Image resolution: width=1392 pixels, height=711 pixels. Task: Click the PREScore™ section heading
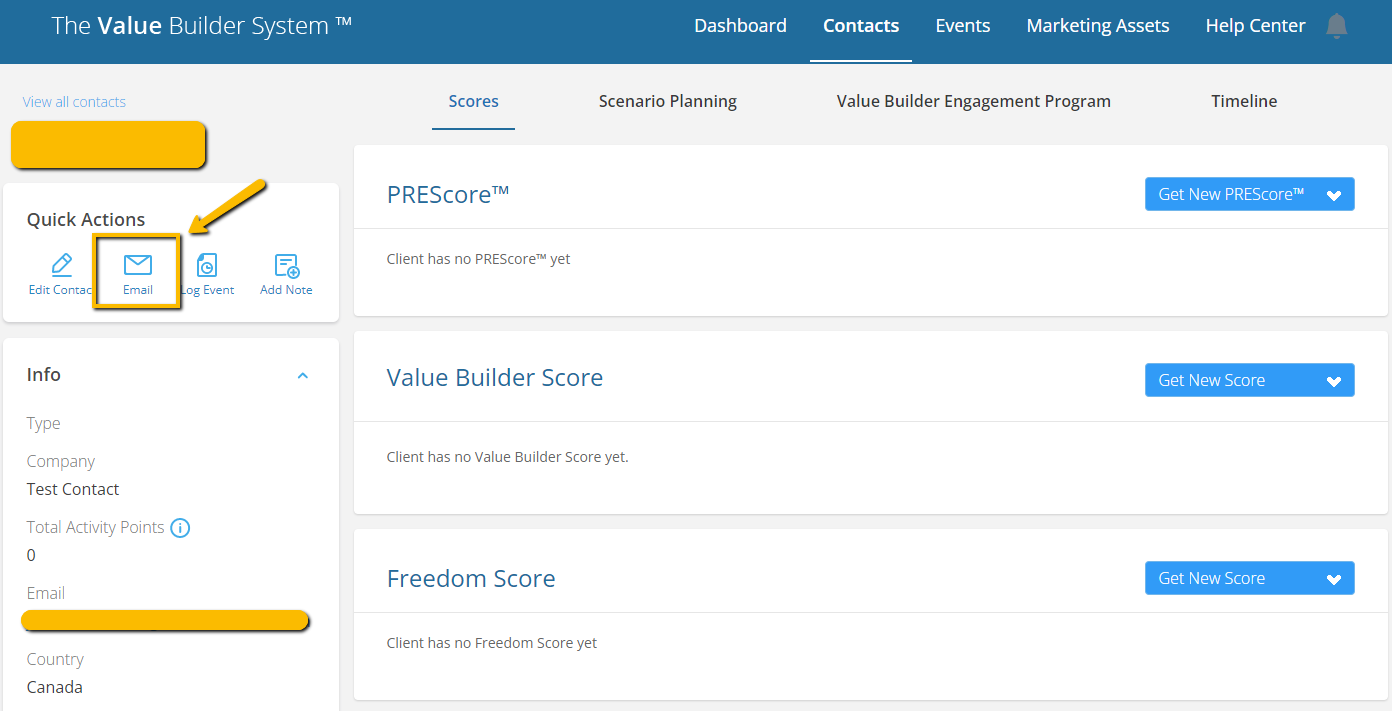[448, 194]
